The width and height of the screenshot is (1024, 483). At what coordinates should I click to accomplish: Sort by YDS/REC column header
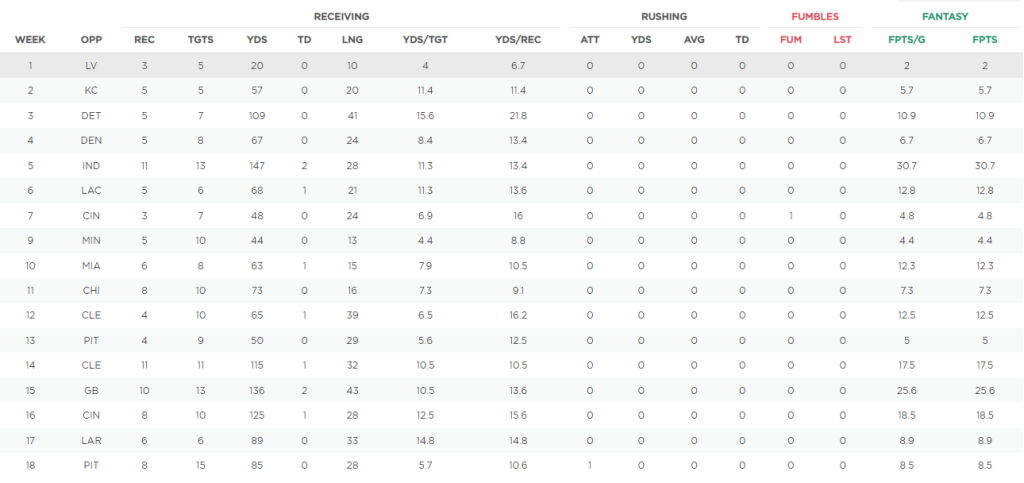tap(518, 40)
